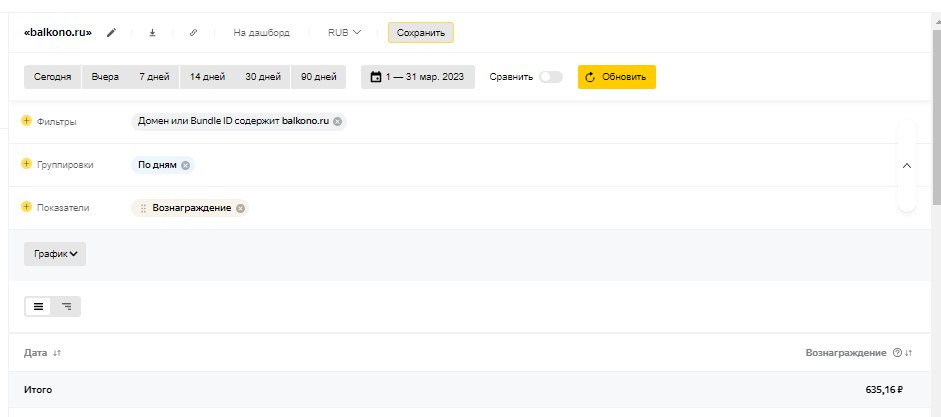Add a grouping with the plus icon

27,164
